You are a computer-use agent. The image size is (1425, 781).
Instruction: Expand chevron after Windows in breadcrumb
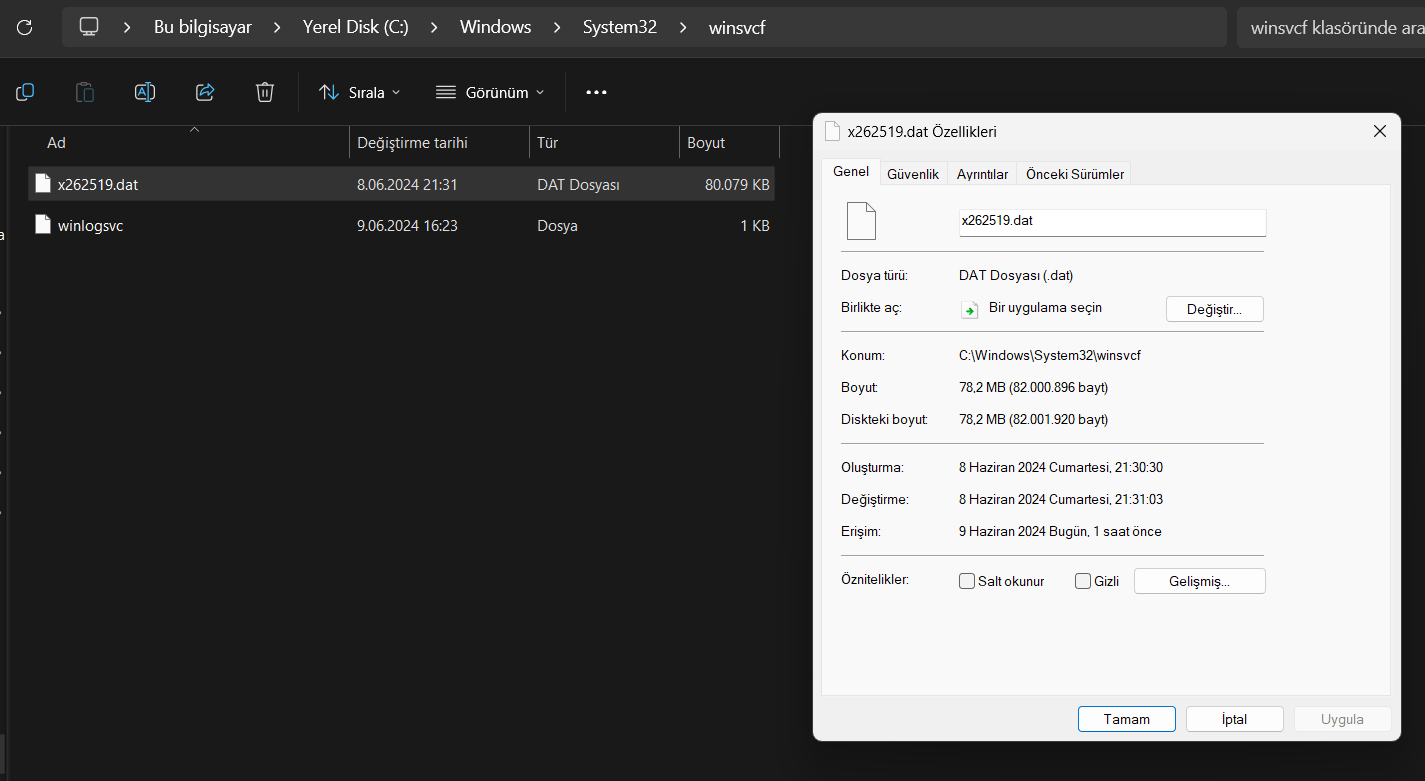557,27
